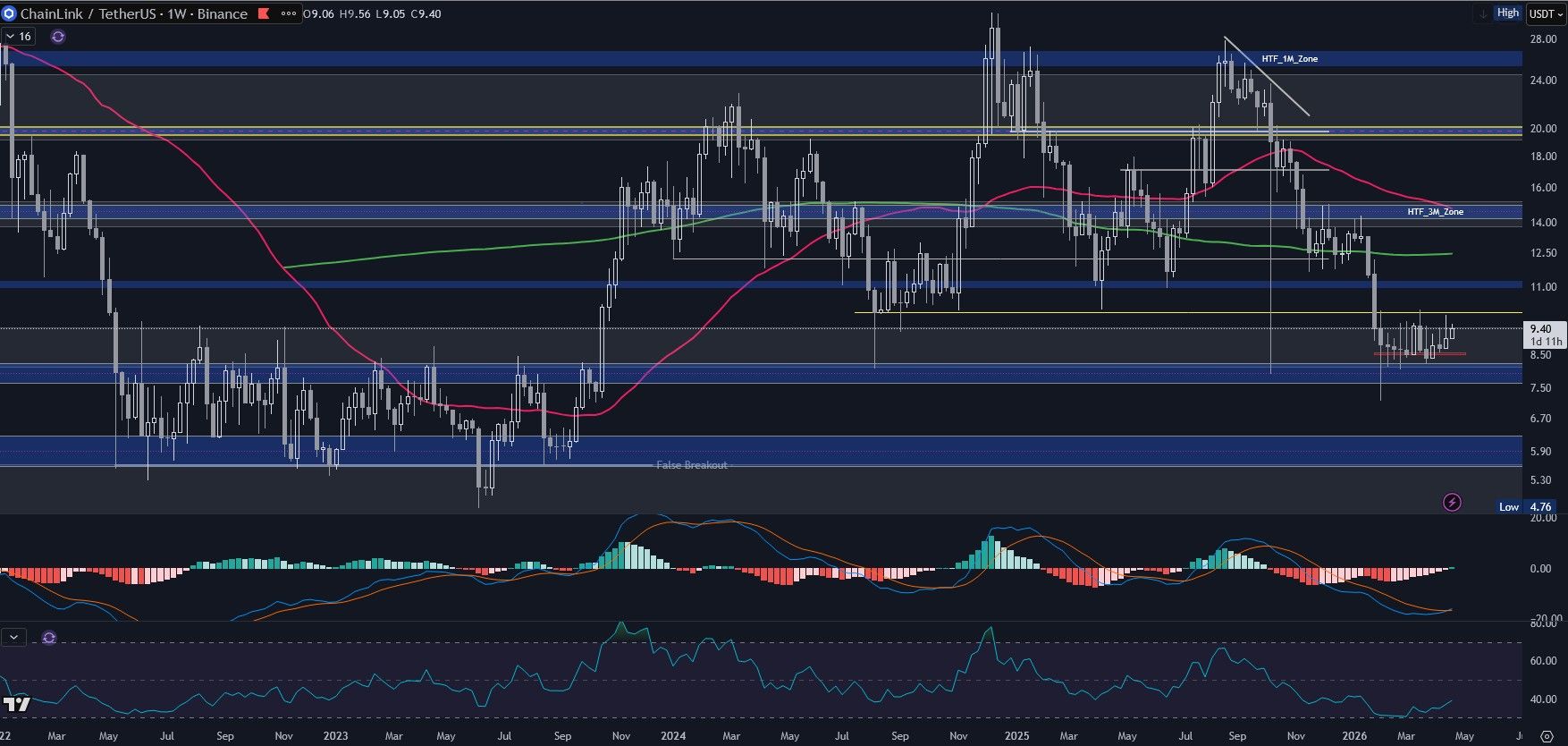Click the down-arrow icon left of High
1568x746 pixels.
(1484, 13)
